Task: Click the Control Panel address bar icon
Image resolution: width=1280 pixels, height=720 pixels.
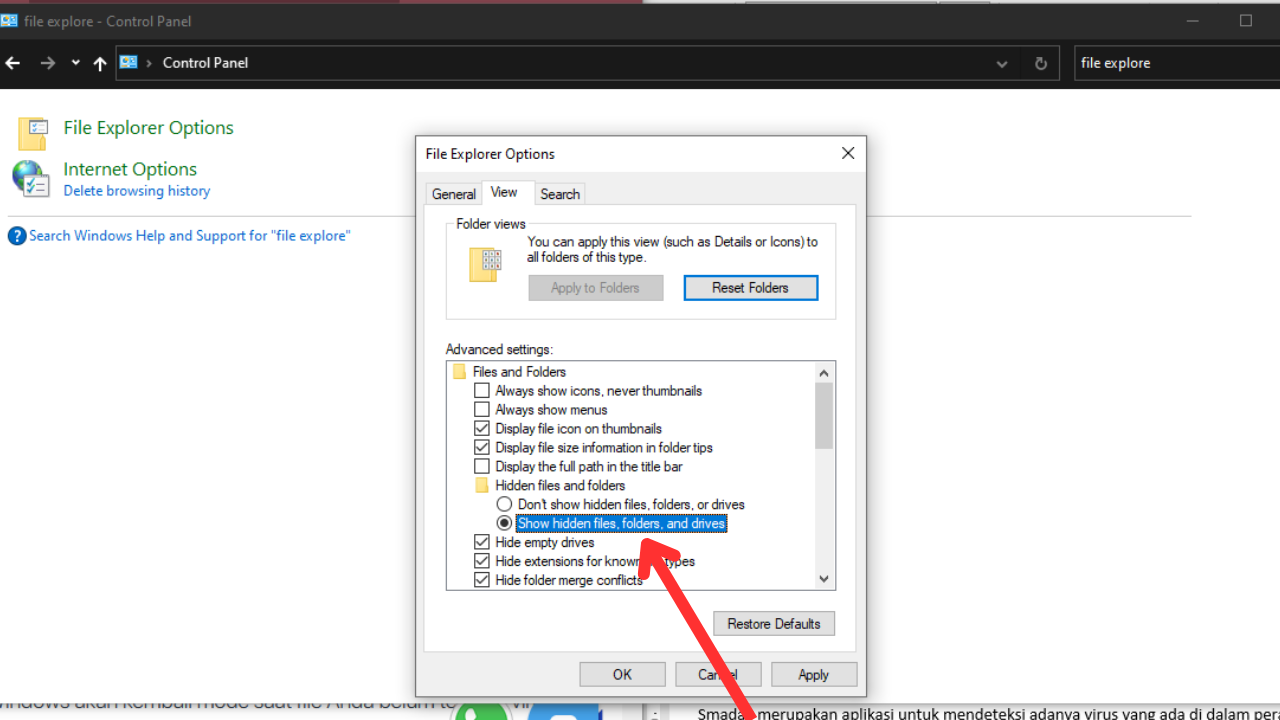Action: [x=128, y=62]
